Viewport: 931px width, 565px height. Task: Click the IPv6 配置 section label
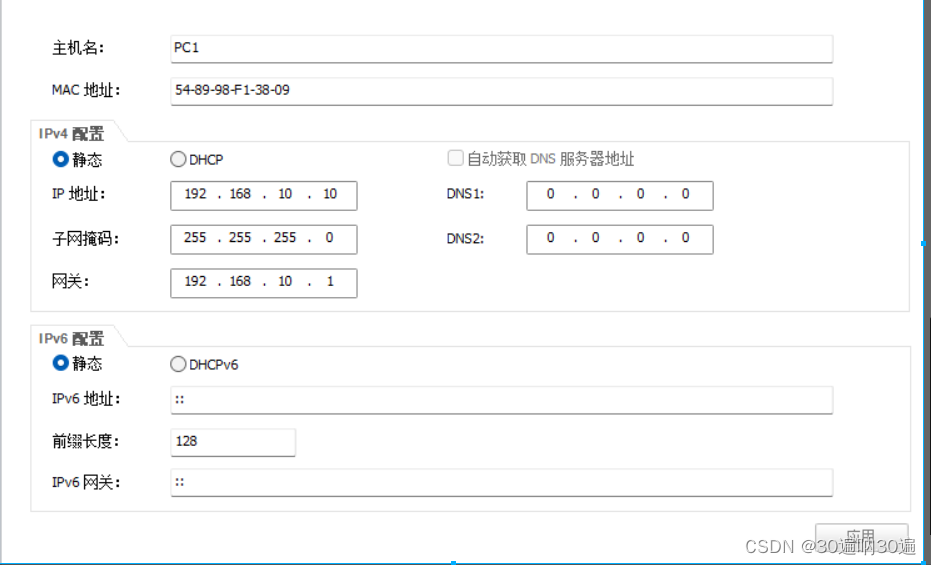(x=71, y=338)
